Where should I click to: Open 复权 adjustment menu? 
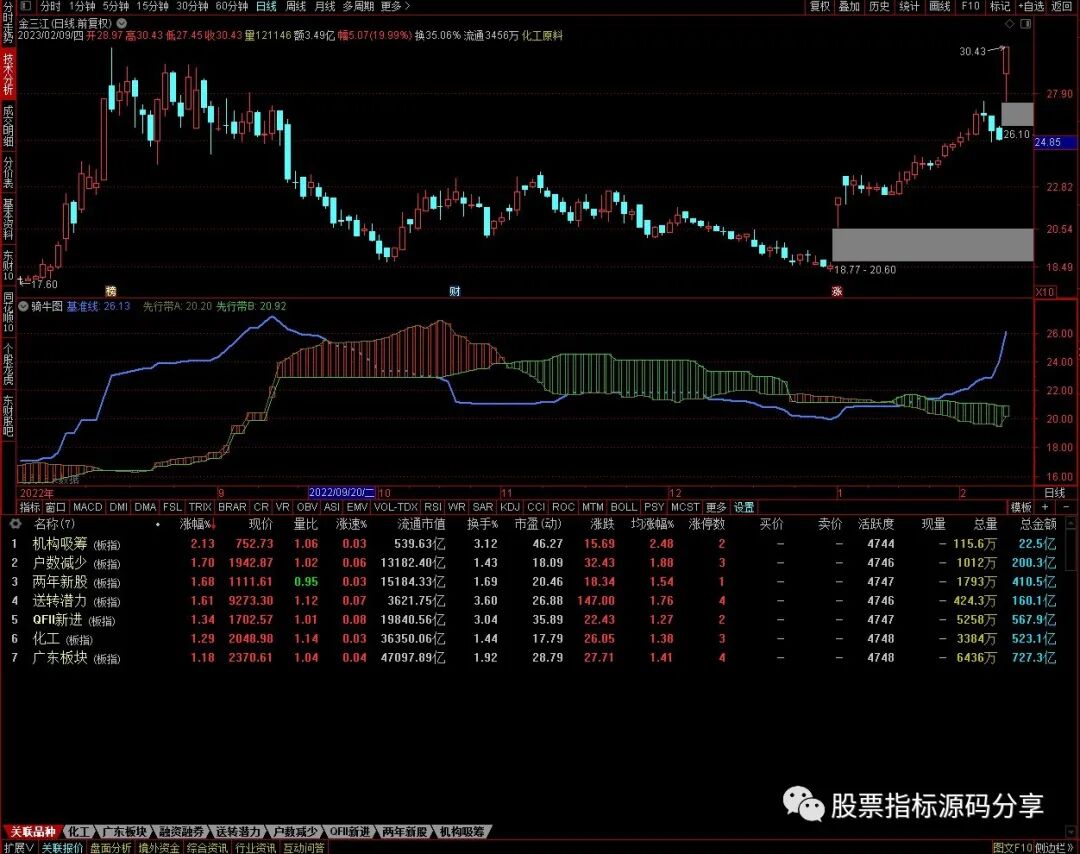(820, 6)
